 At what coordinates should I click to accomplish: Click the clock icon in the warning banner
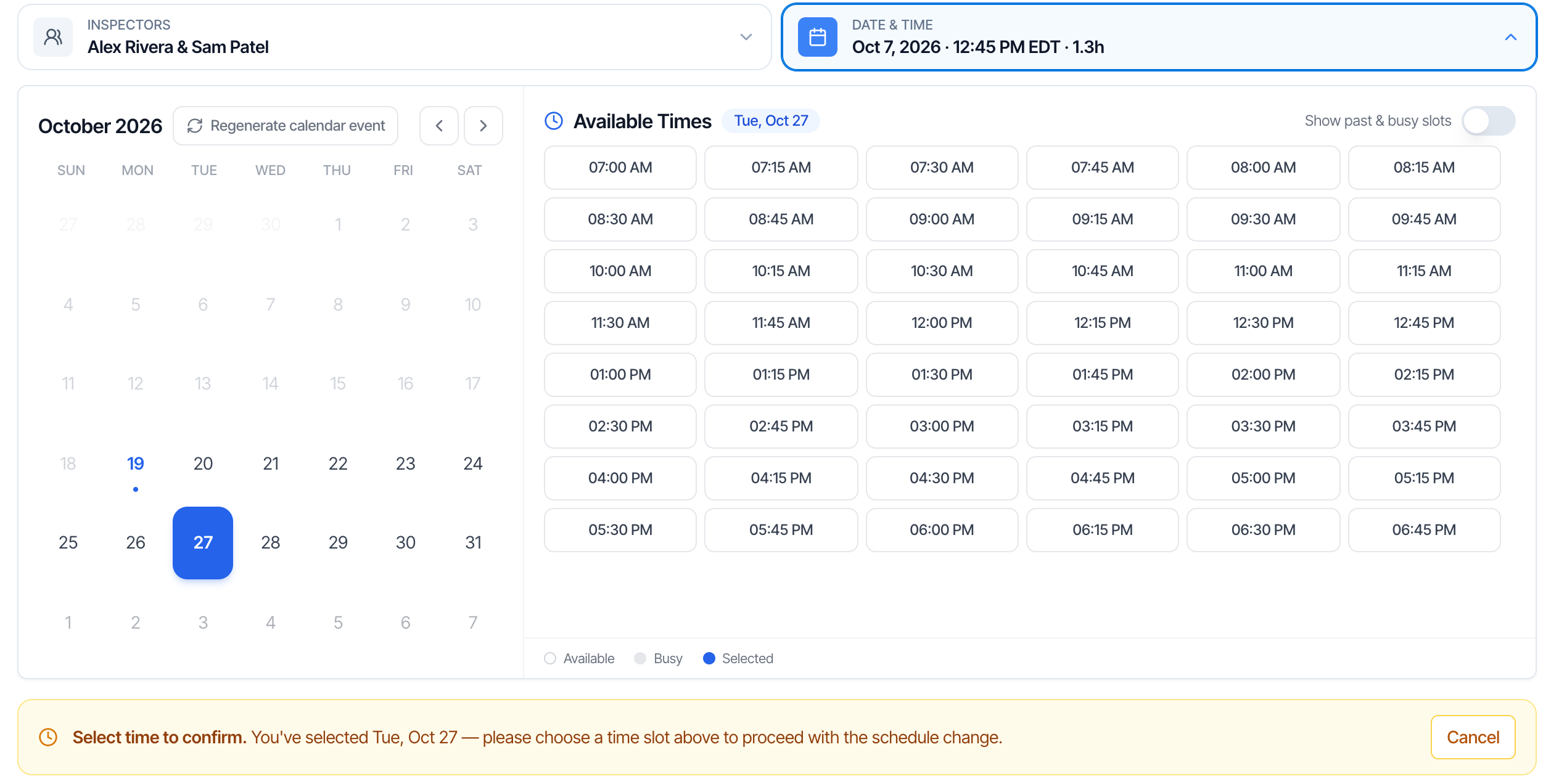[48, 737]
